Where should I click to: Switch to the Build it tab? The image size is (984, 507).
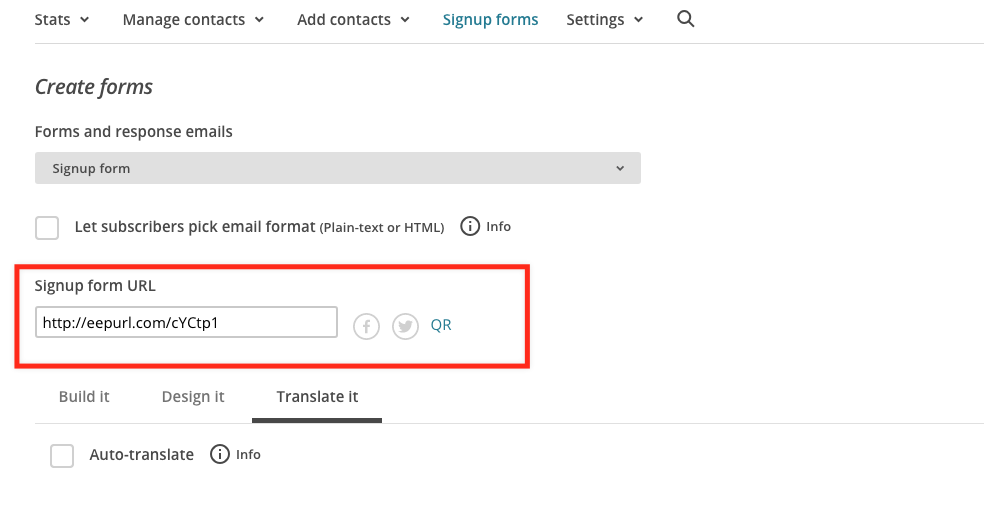click(84, 397)
